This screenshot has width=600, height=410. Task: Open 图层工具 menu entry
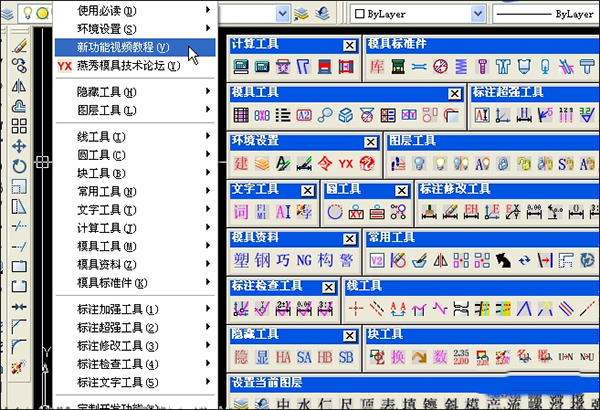(135, 110)
